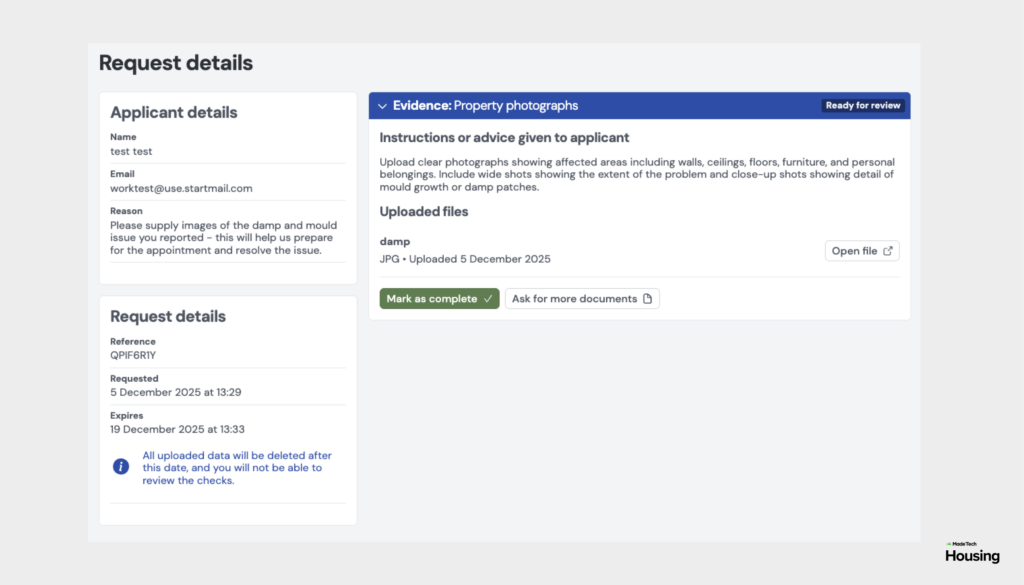Click the checkmark icon on Mark as complete
The height and width of the screenshot is (585, 1024).
point(488,298)
